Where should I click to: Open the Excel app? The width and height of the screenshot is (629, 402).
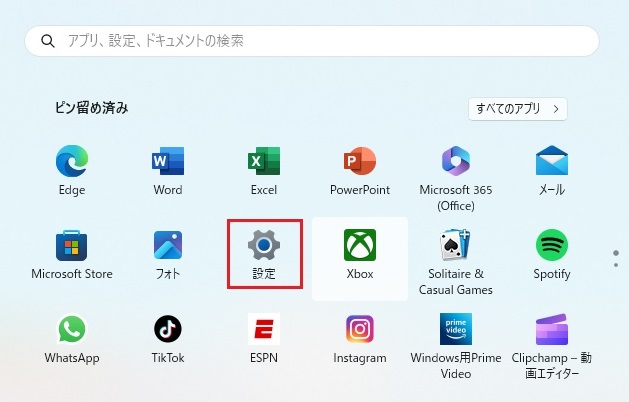264,171
